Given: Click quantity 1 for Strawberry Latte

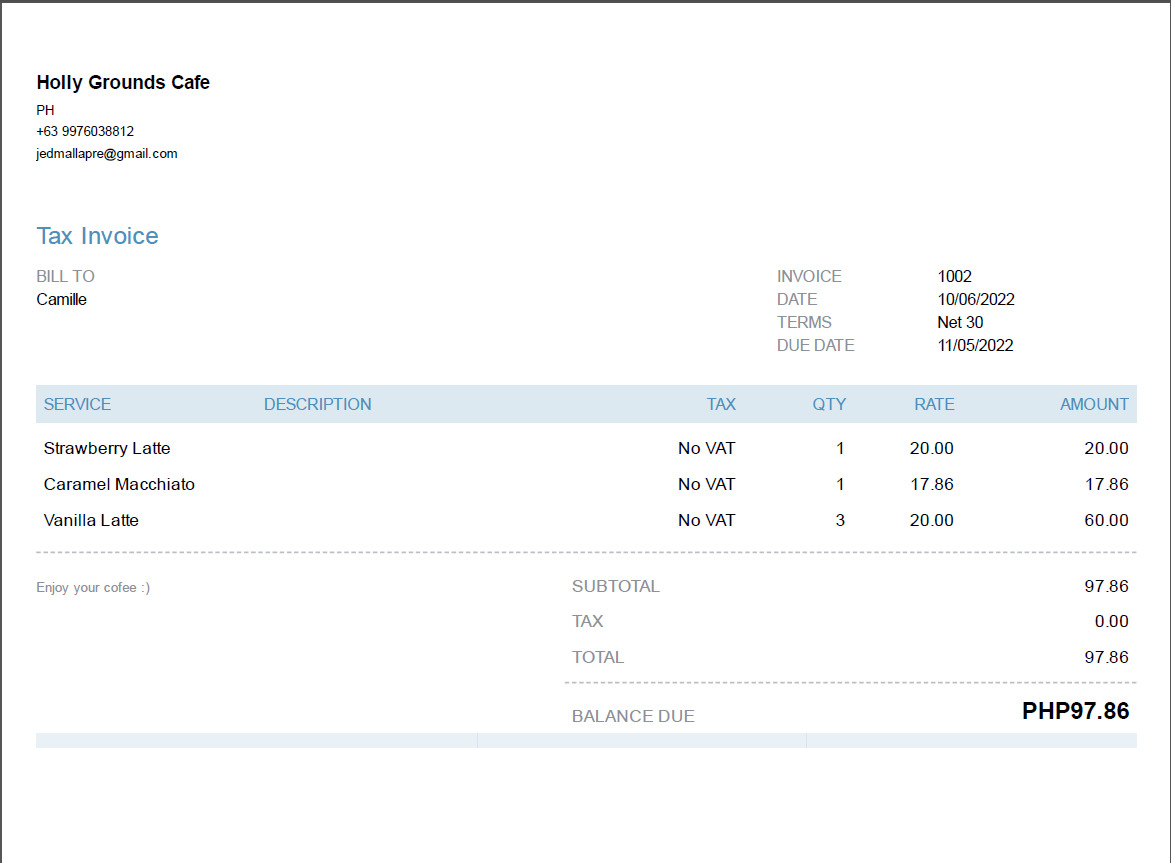Looking at the screenshot, I should [x=840, y=449].
